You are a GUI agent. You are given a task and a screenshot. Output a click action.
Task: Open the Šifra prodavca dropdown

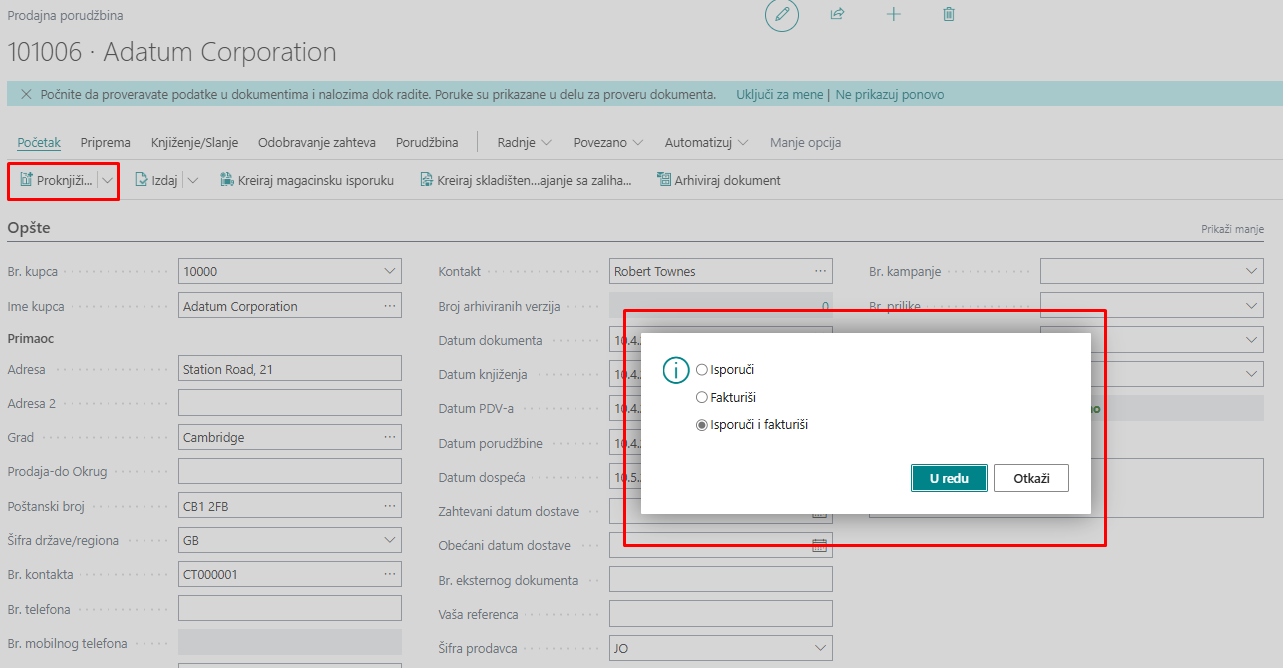click(x=819, y=648)
